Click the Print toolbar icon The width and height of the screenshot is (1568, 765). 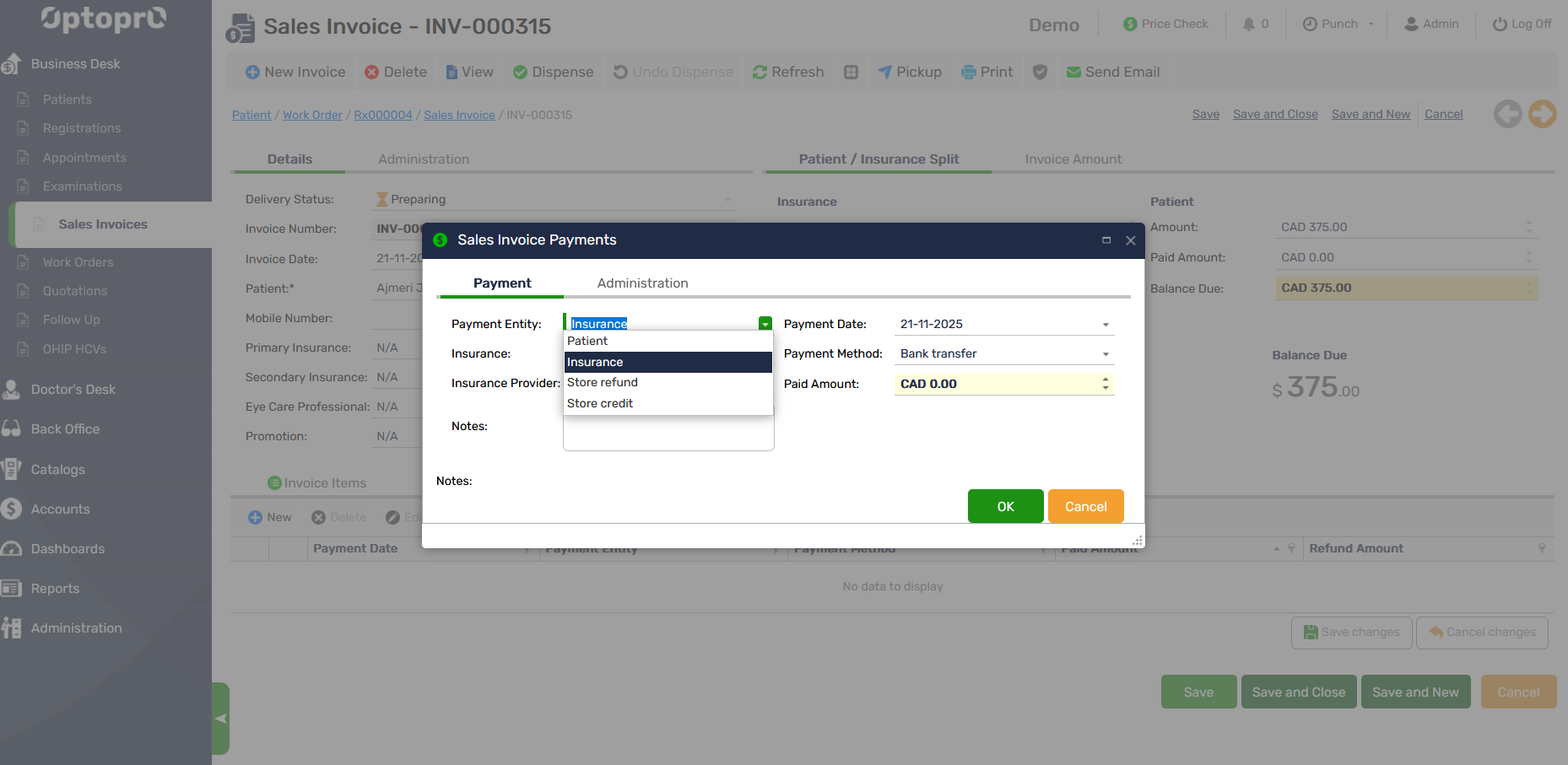pyautogui.click(x=968, y=73)
